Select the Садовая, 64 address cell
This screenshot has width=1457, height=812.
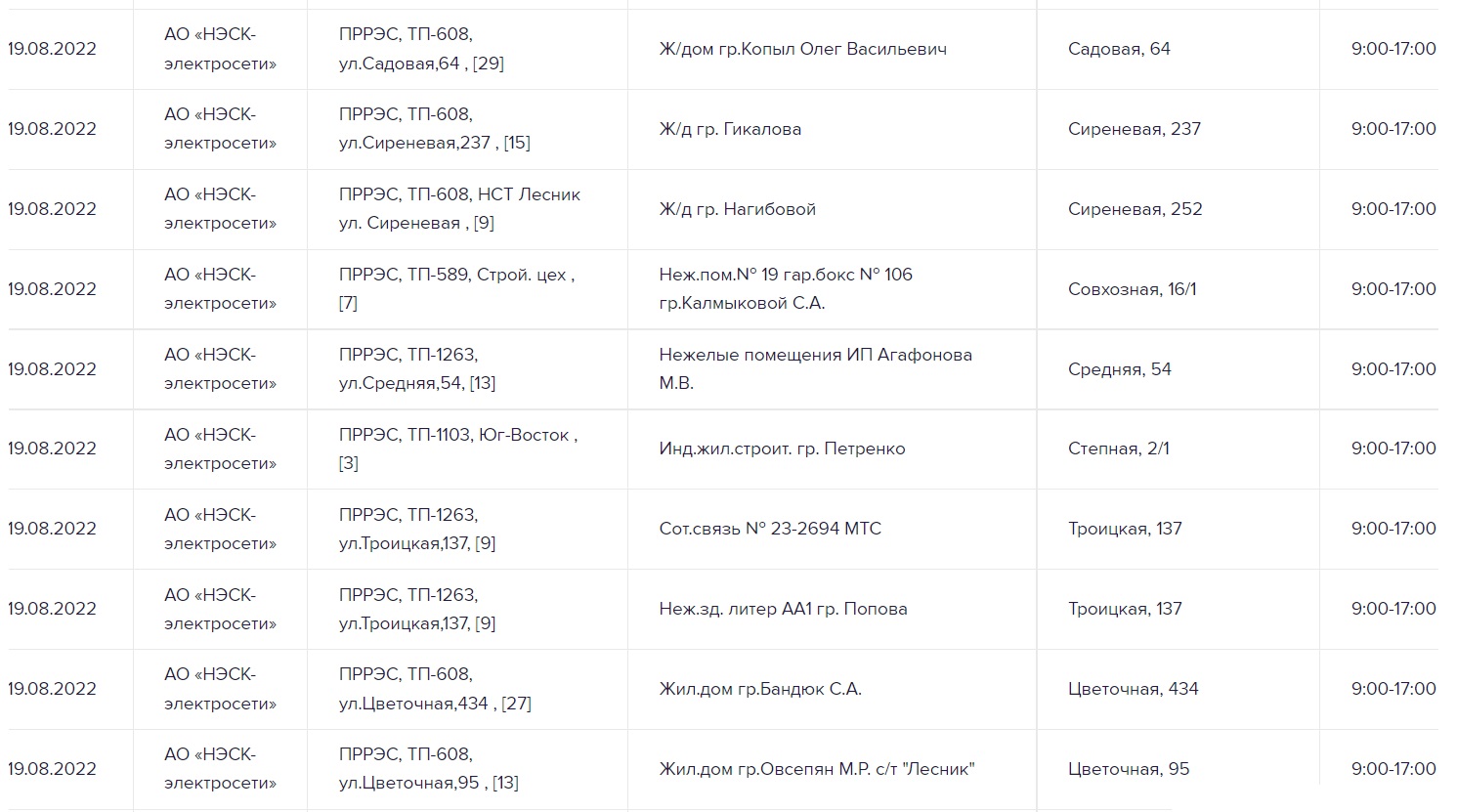click(x=1119, y=49)
